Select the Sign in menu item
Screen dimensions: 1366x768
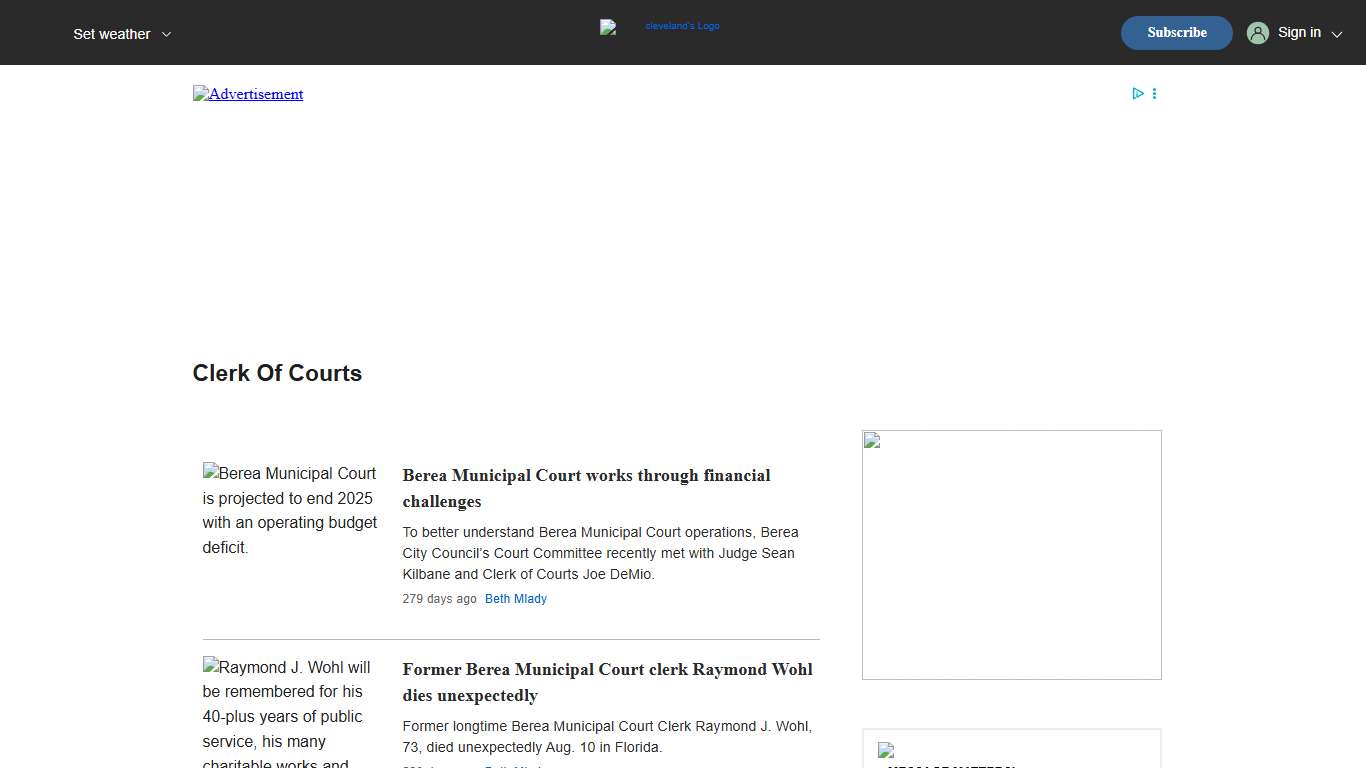(1299, 32)
